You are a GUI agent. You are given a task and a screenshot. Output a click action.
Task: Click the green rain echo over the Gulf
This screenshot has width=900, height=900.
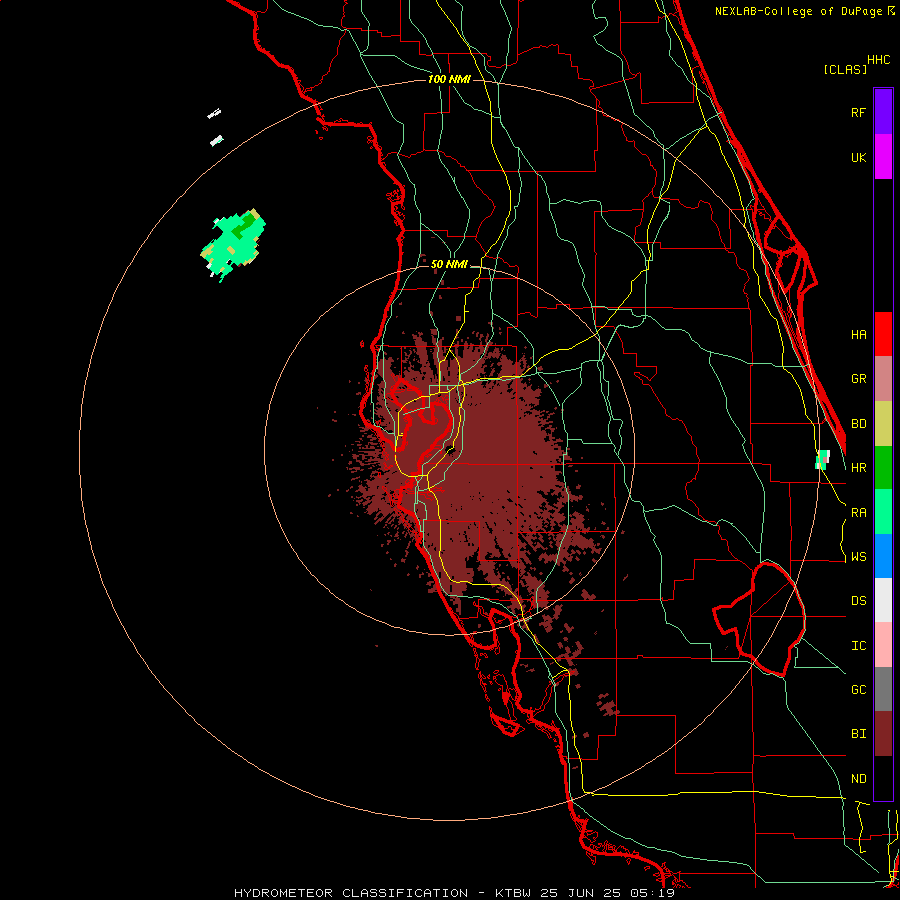coord(234,244)
